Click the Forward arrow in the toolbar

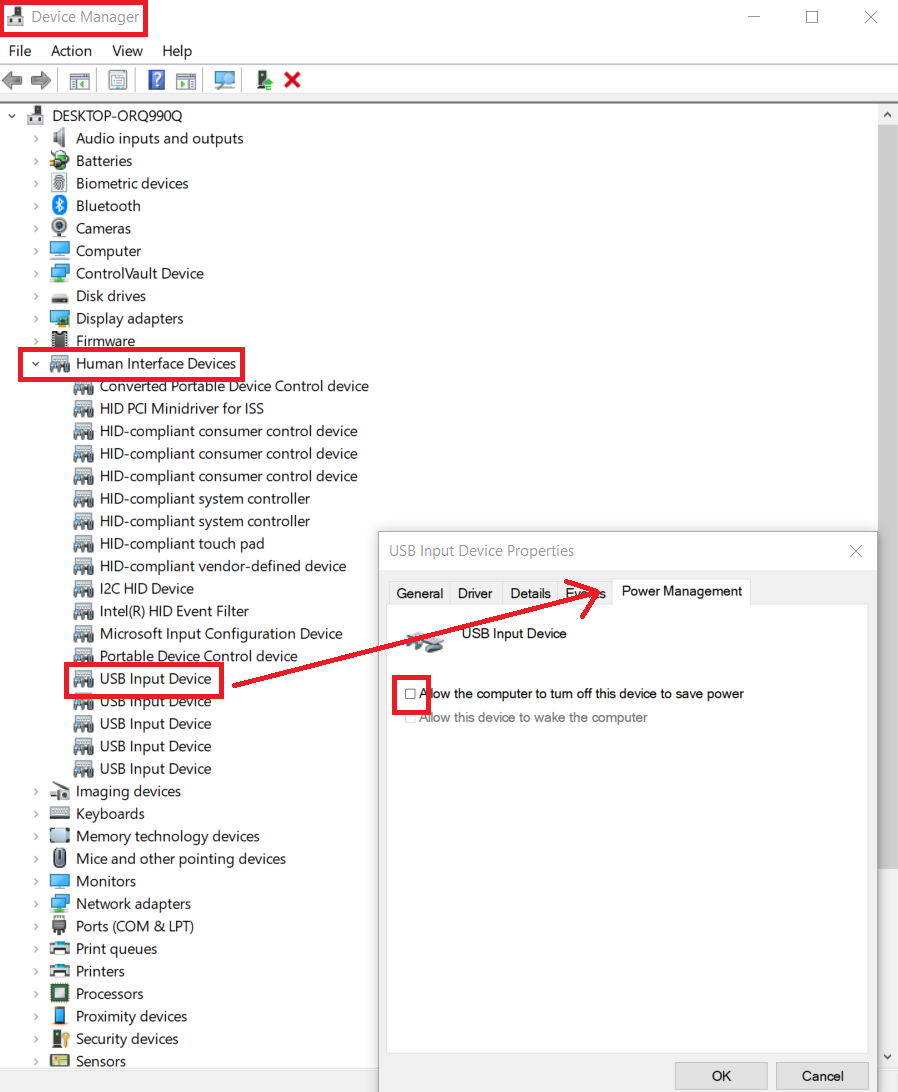[x=41, y=80]
